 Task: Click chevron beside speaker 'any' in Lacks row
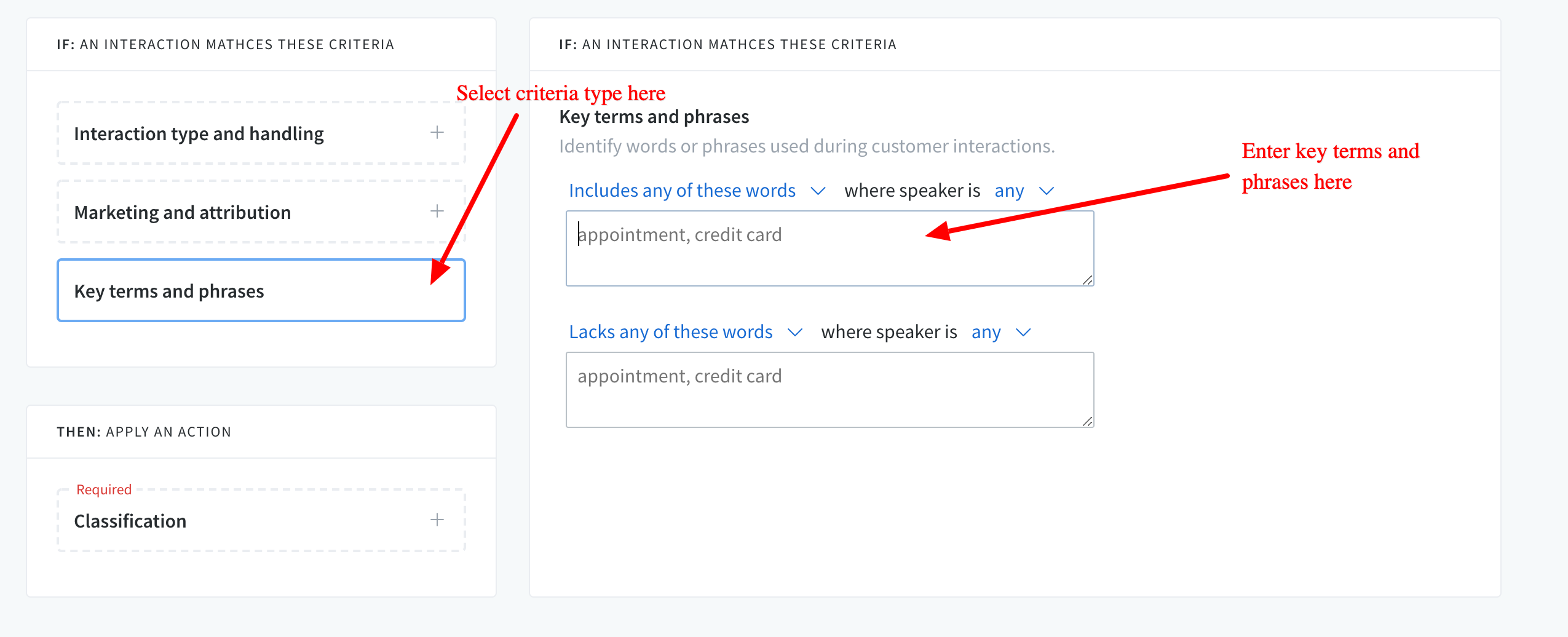coord(1023,333)
